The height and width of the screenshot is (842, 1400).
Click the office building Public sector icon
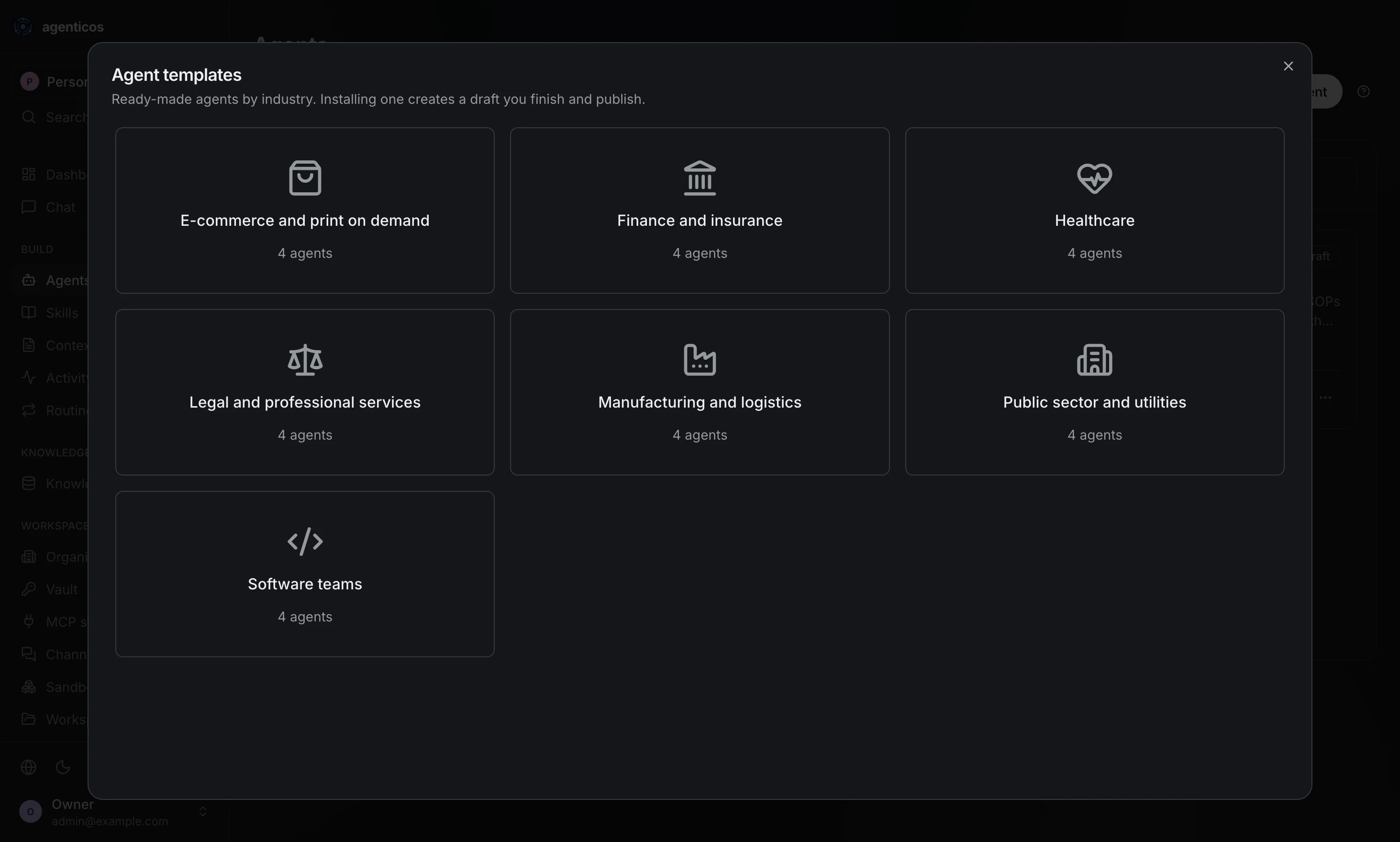point(1095,360)
